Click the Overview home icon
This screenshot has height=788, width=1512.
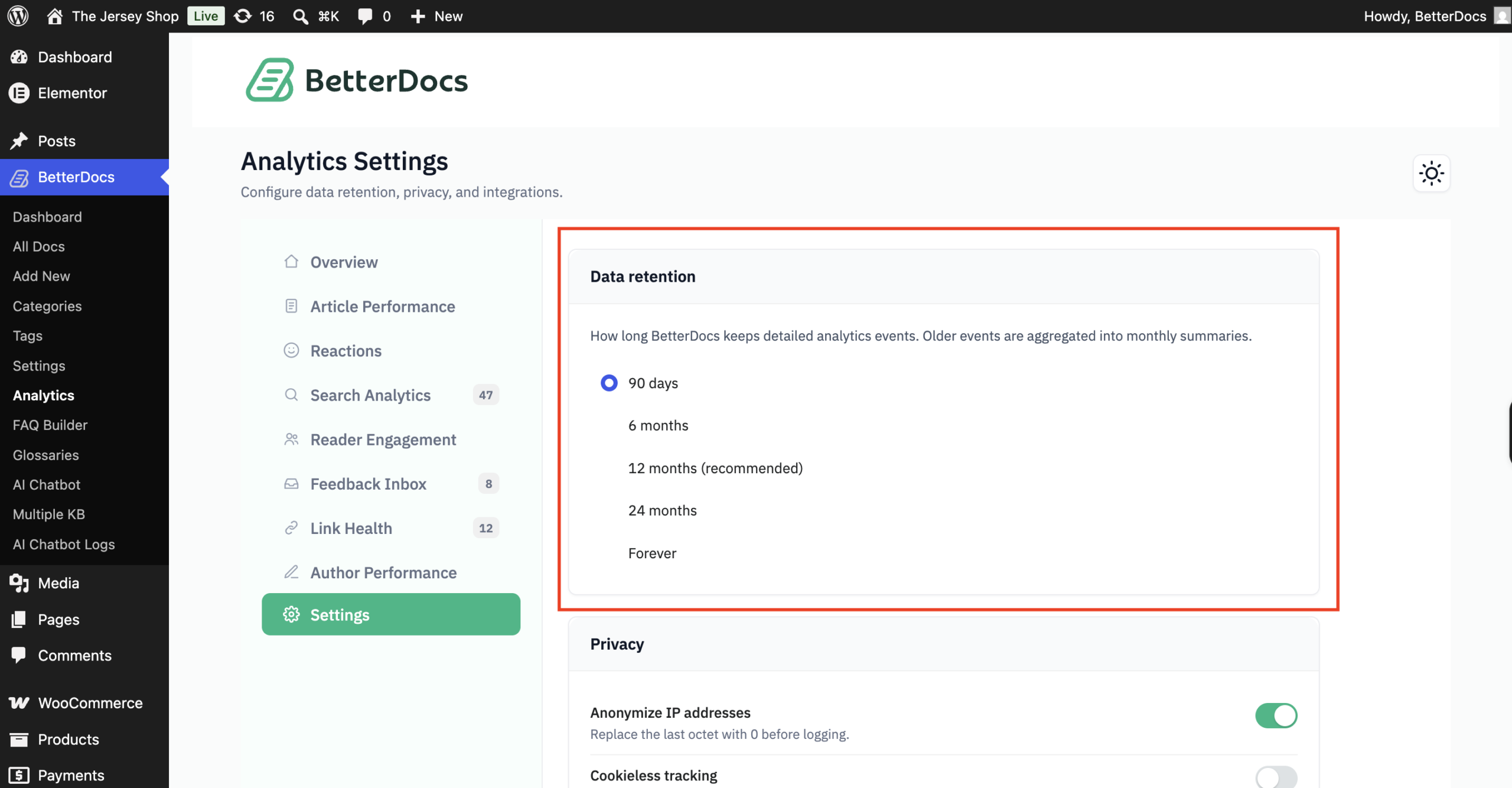(291, 262)
